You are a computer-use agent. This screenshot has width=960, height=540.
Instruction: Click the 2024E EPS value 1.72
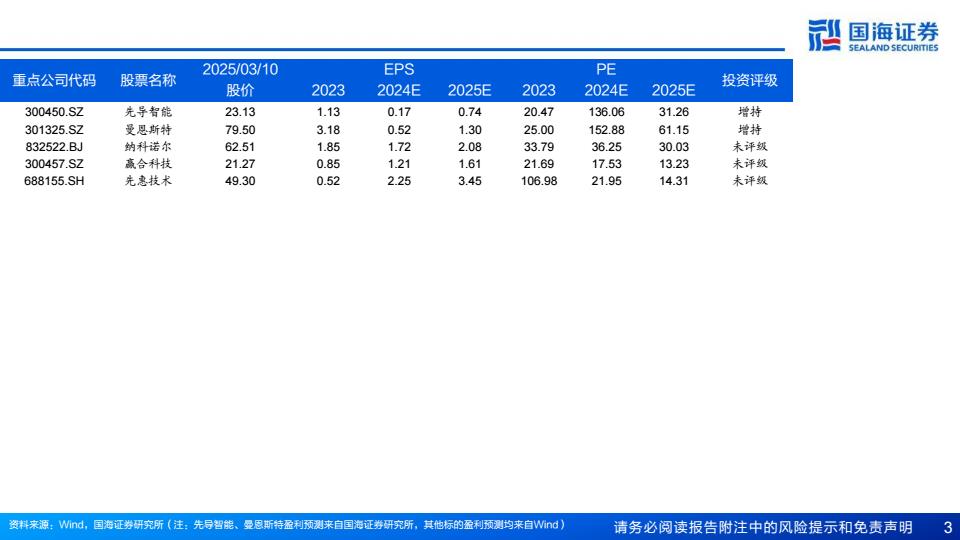(399, 147)
